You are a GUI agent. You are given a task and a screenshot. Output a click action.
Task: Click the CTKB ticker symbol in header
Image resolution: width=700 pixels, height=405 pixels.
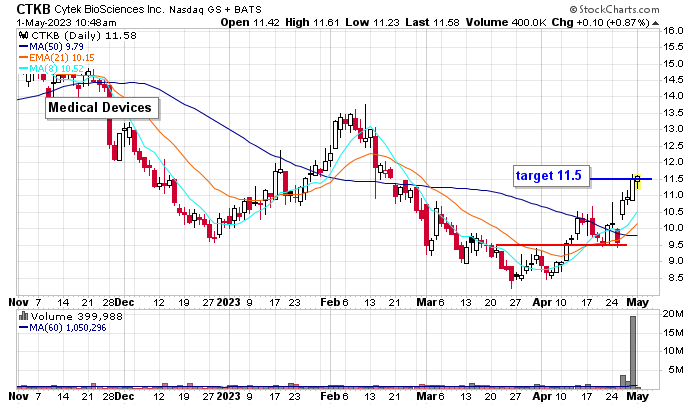click(33, 9)
